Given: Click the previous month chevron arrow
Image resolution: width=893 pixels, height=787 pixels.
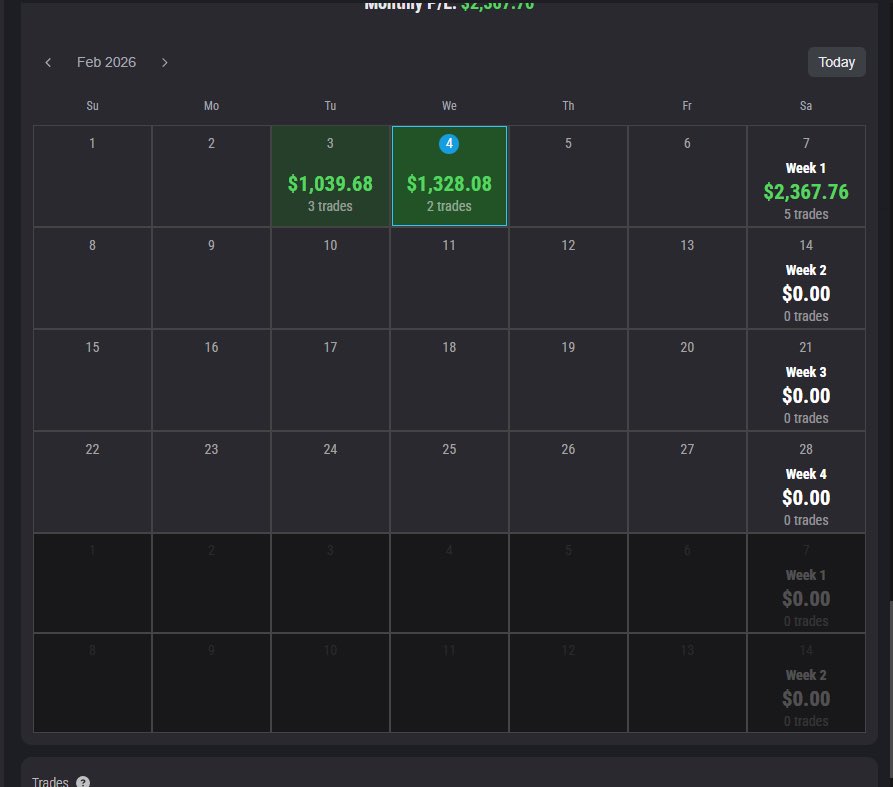Looking at the screenshot, I should coord(48,62).
